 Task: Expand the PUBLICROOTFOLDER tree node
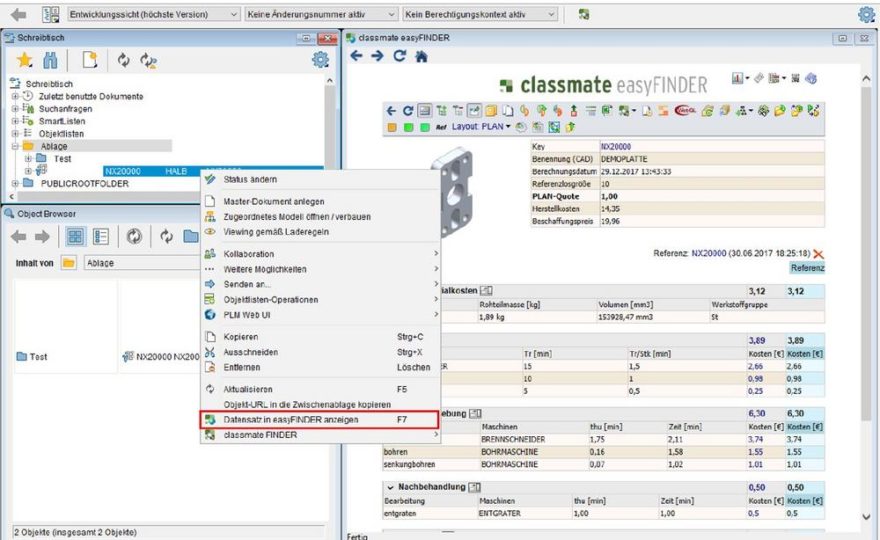click(x=15, y=184)
